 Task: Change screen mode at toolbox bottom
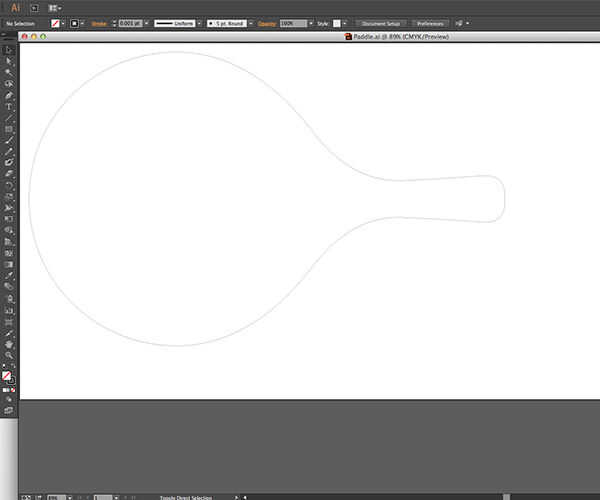[8, 410]
